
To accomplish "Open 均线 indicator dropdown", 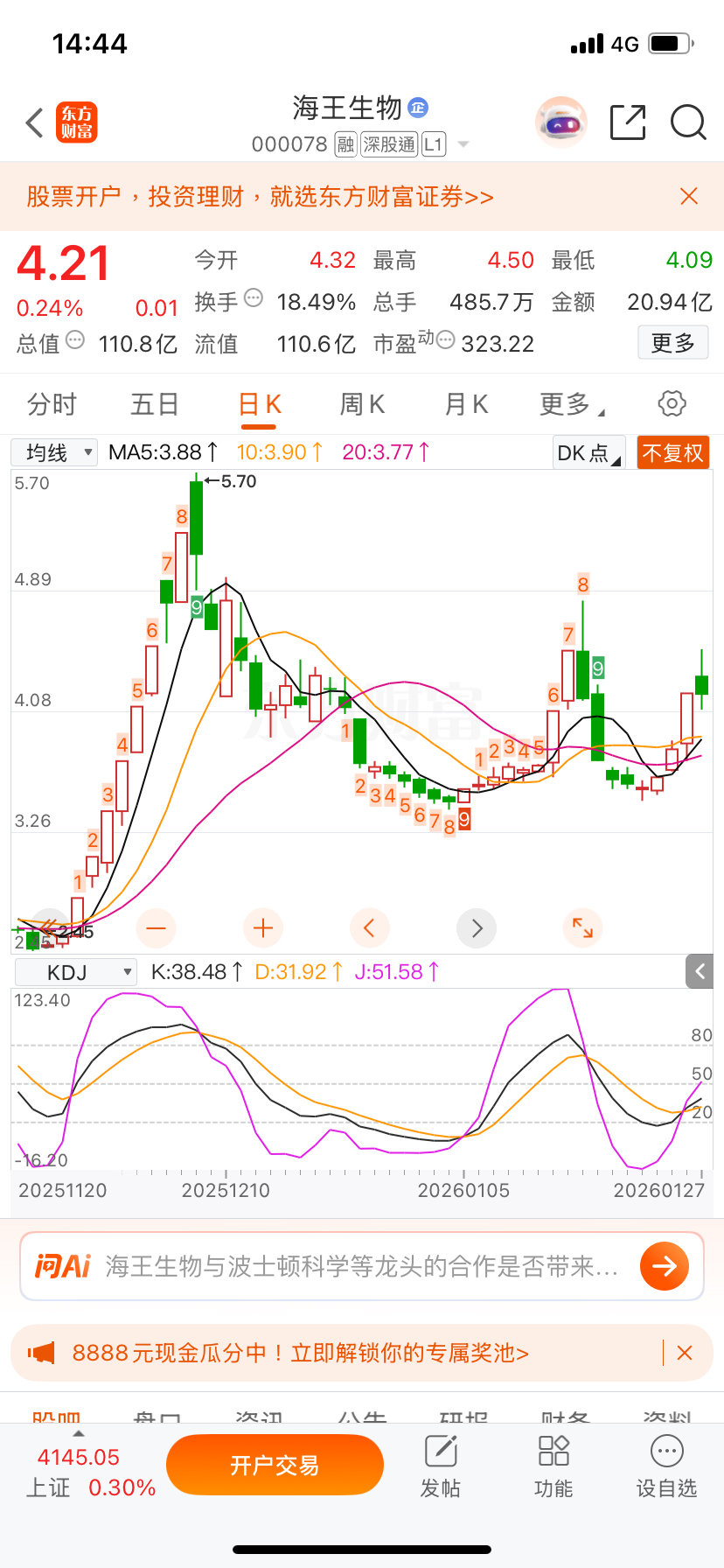I will tap(53, 452).
